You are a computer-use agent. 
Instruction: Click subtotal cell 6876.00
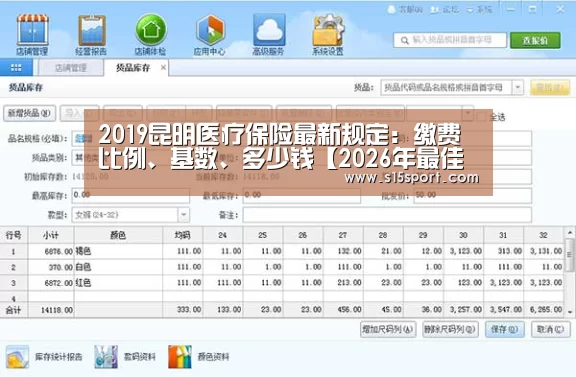click(51, 251)
